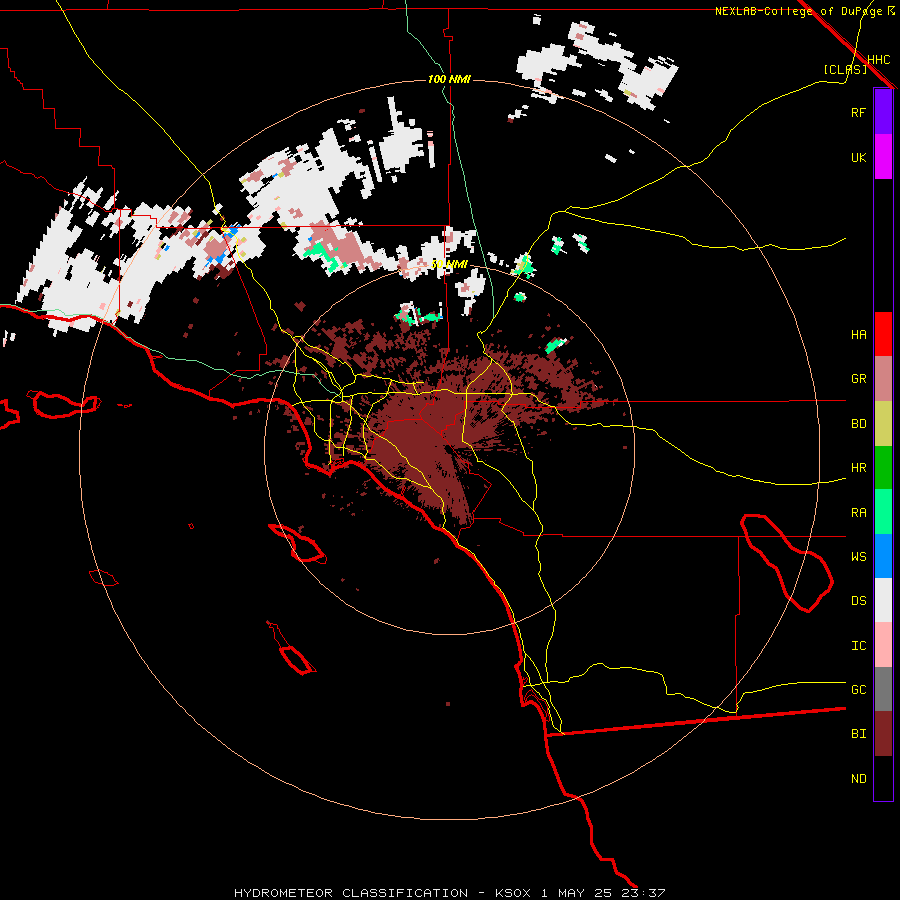Click the BI brown legend swatch
Screen dimensions: 900x900
point(883,734)
